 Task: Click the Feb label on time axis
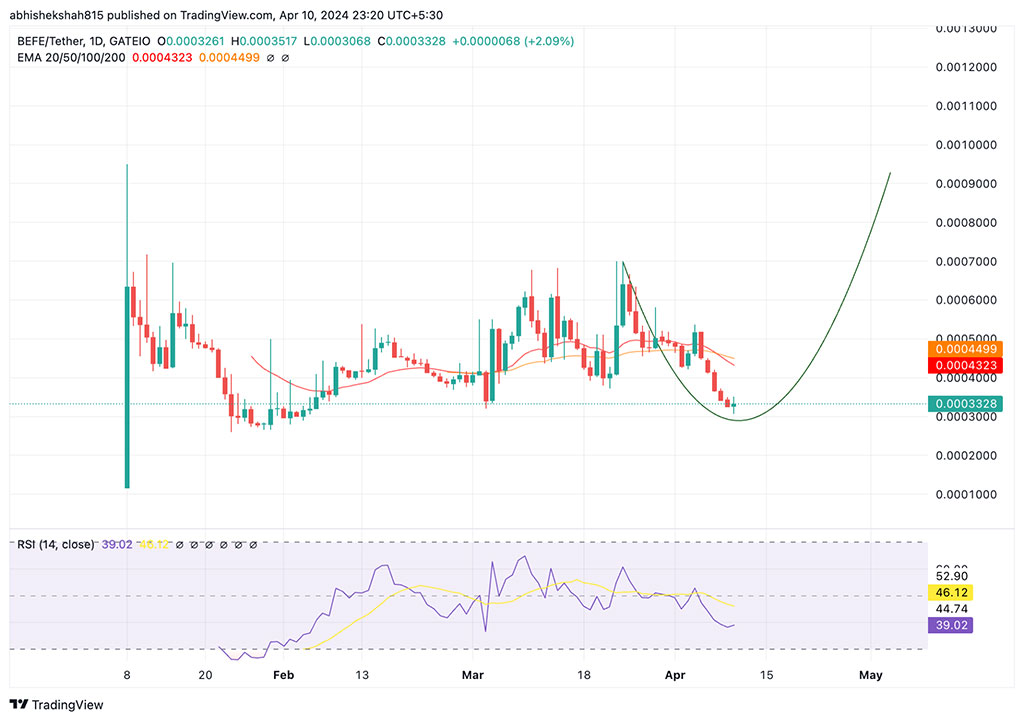(283, 675)
